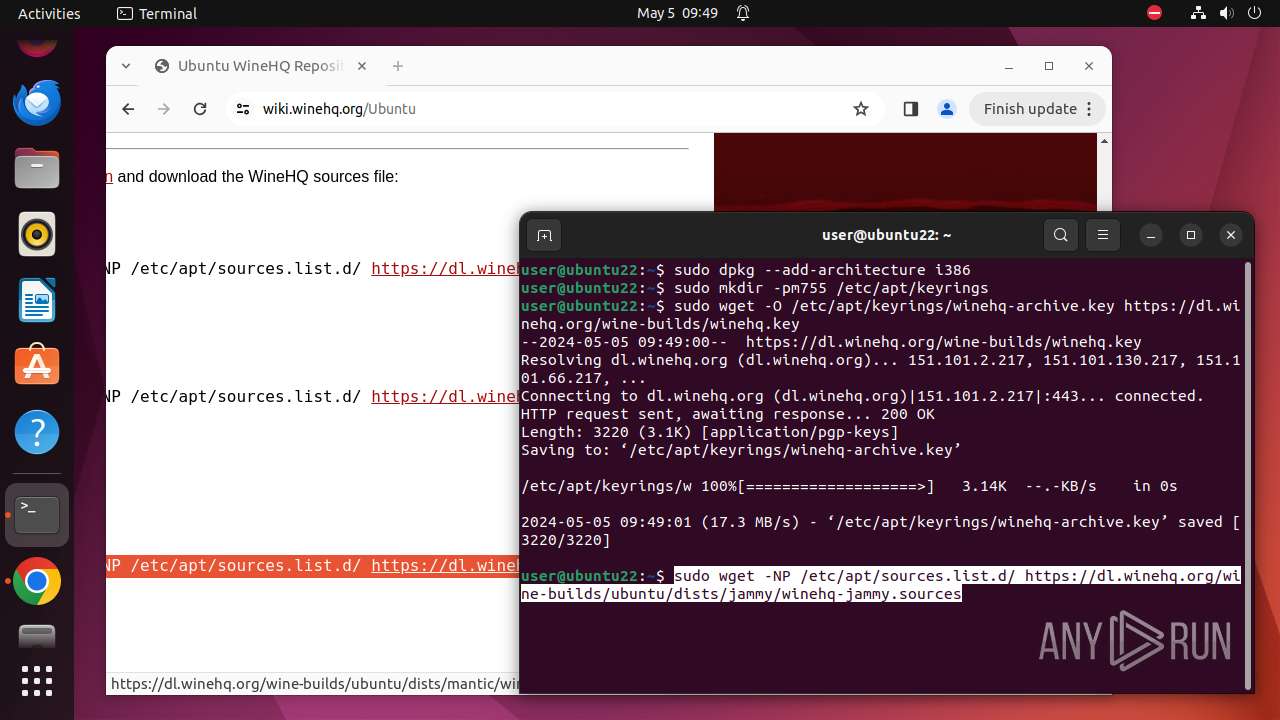Click 'Length: 3220 (3.1K)' terminal line

click(710, 432)
